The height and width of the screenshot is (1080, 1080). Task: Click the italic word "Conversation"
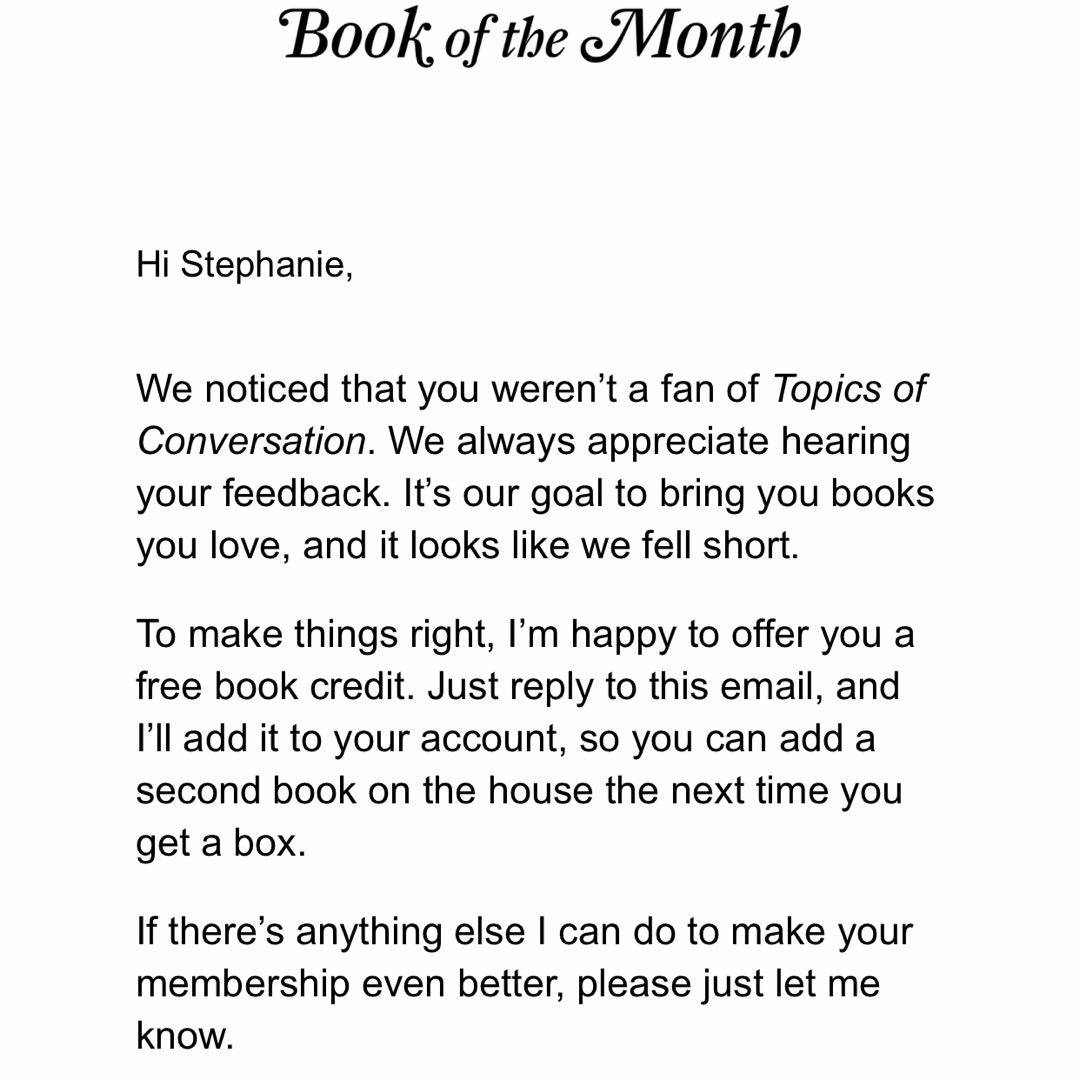point(251,441)
